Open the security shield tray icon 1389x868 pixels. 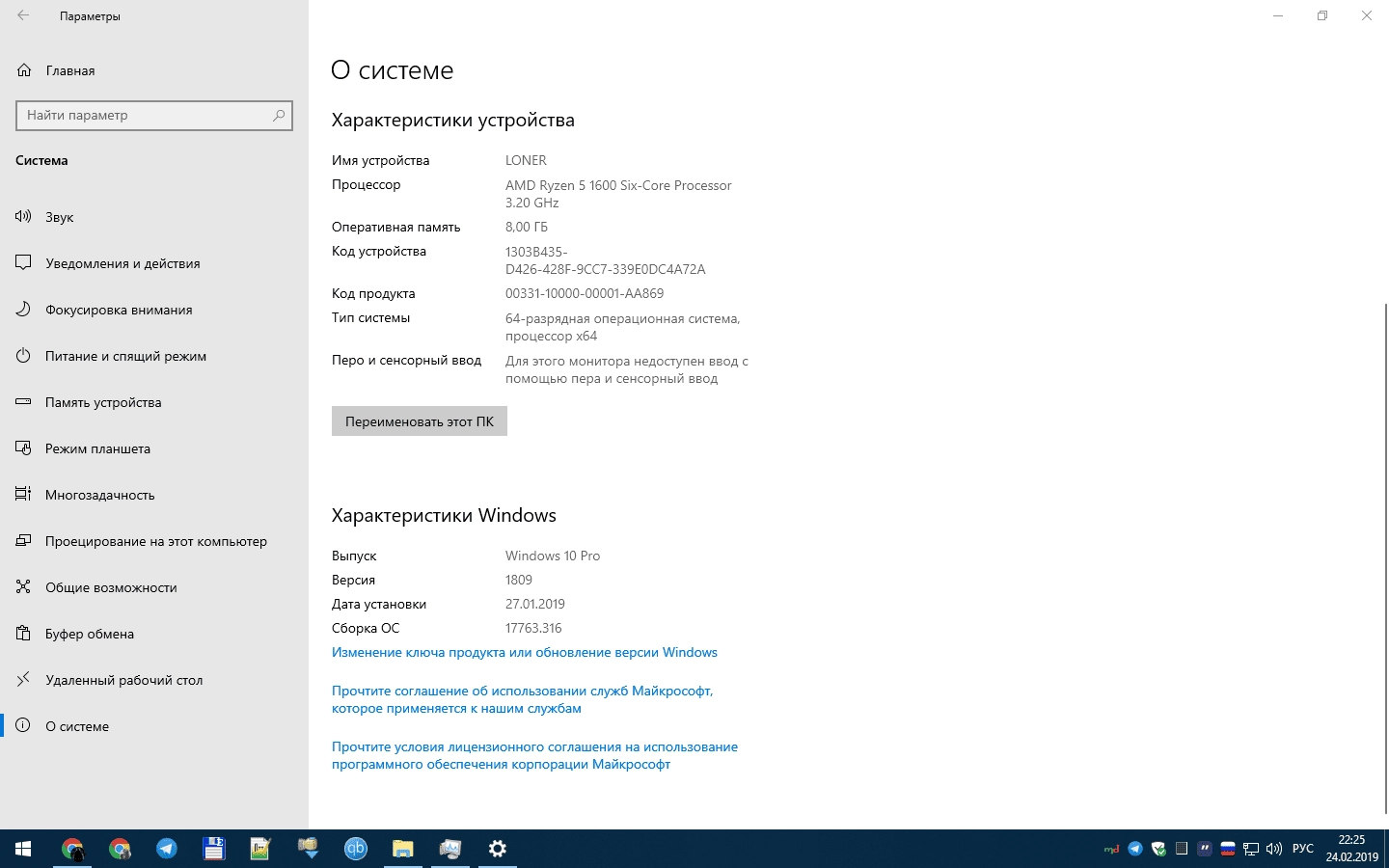(1158, 849)
